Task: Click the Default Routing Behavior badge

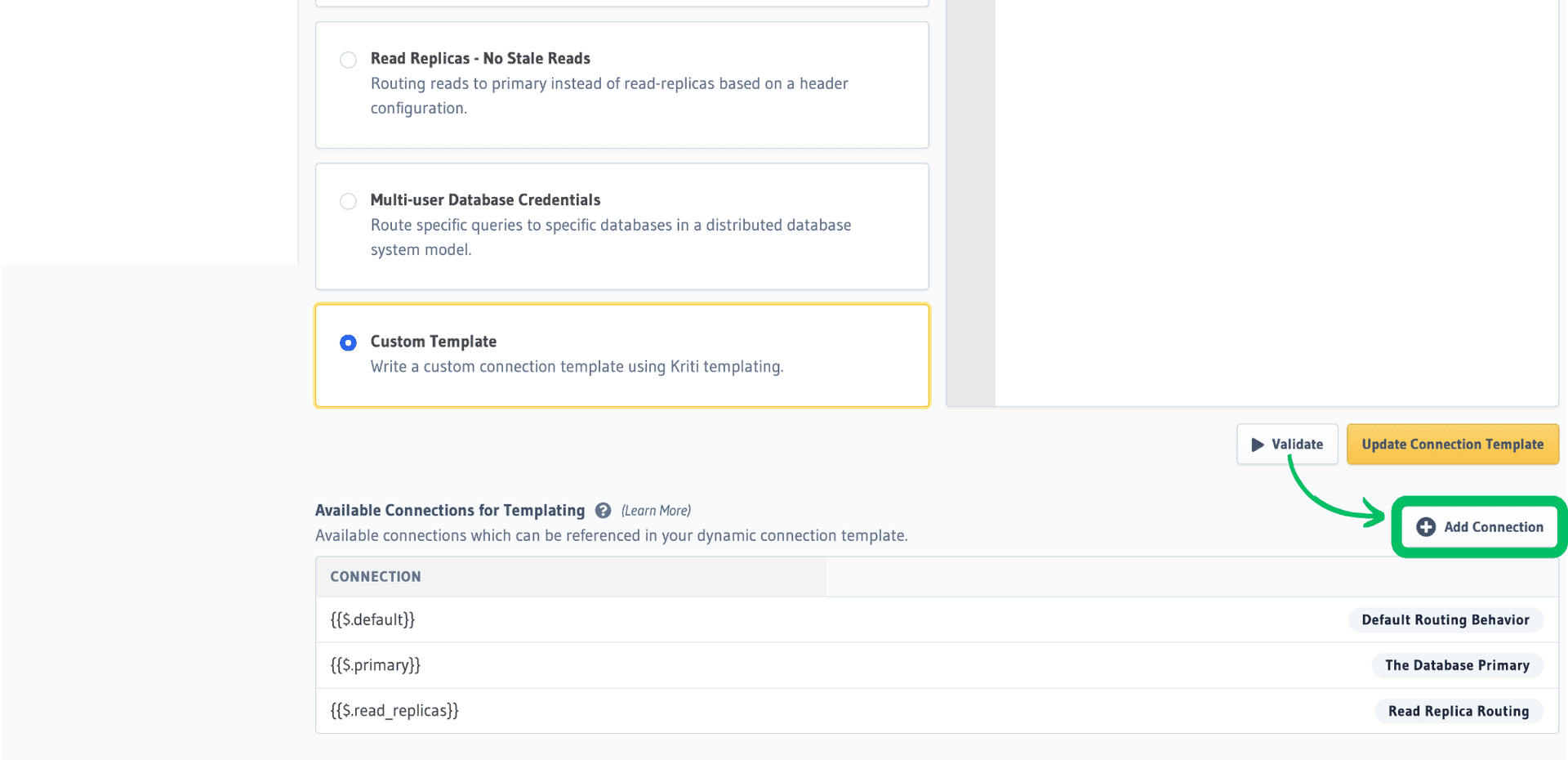Action: 1445,619
